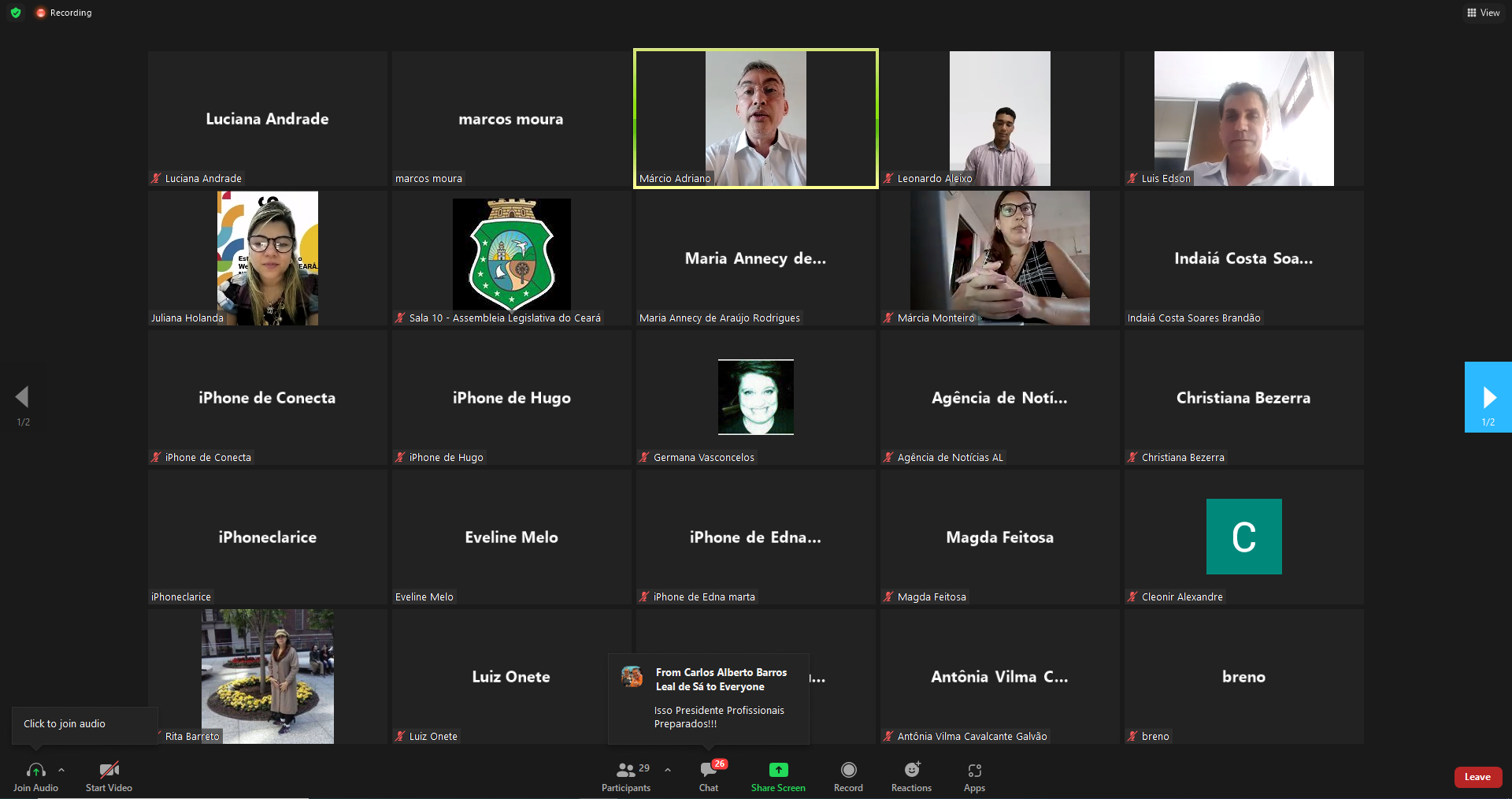Select Márcio Adriano's active speaker video tile
This screenshot has width=1512, height=799.
[755, 118]
